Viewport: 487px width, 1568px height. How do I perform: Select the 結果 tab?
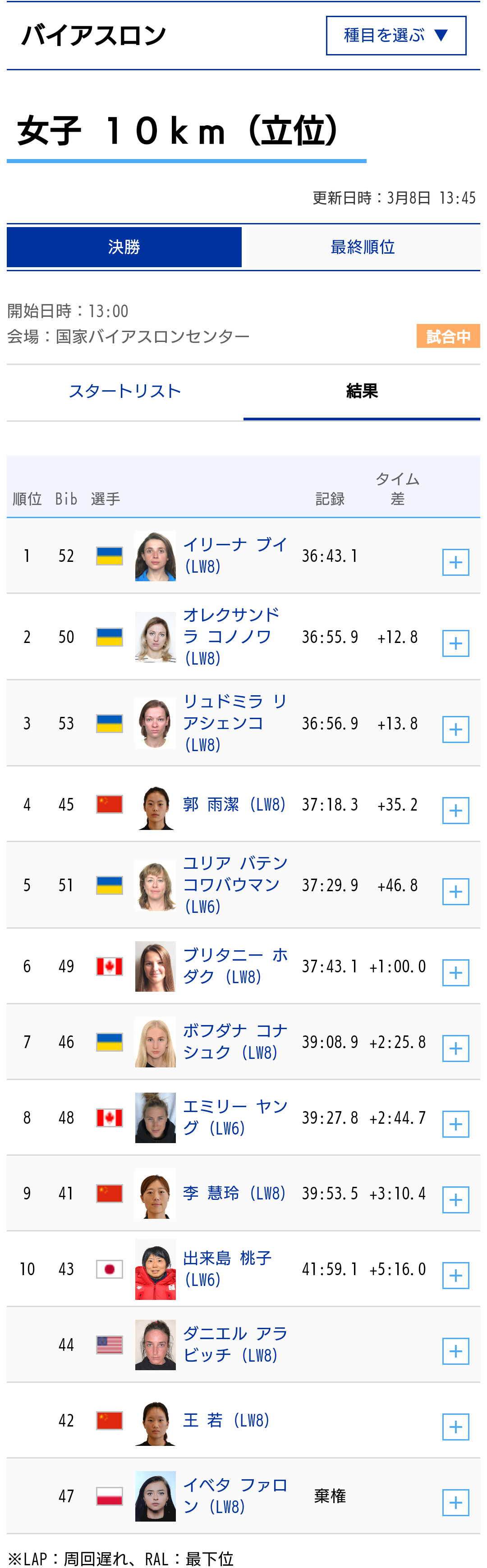click(x=362, y=391)
